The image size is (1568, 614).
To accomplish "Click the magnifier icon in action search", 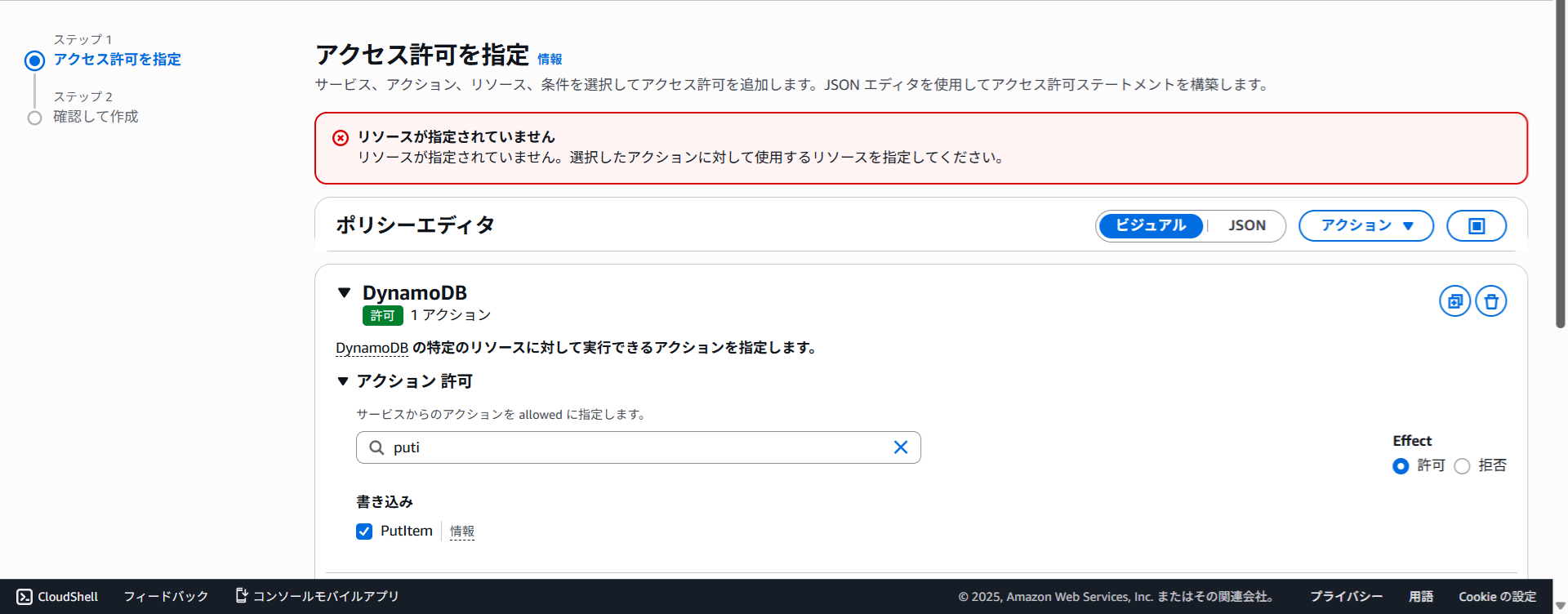I will [376, 447].
